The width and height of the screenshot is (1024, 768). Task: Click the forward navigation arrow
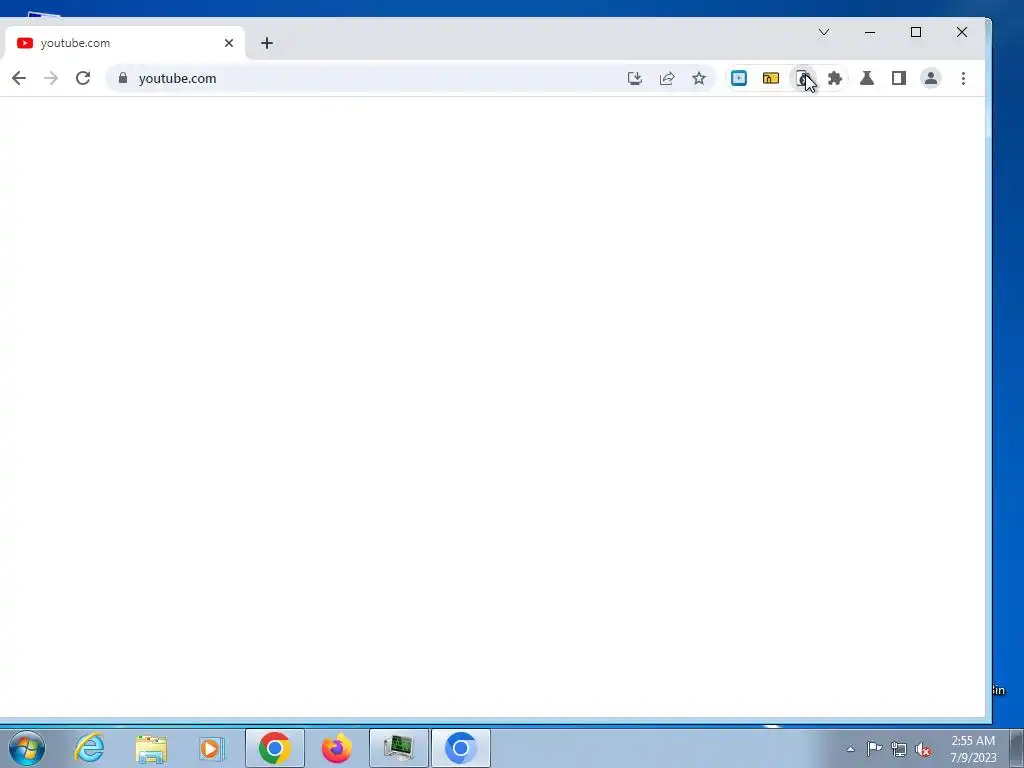pos(51,78)
